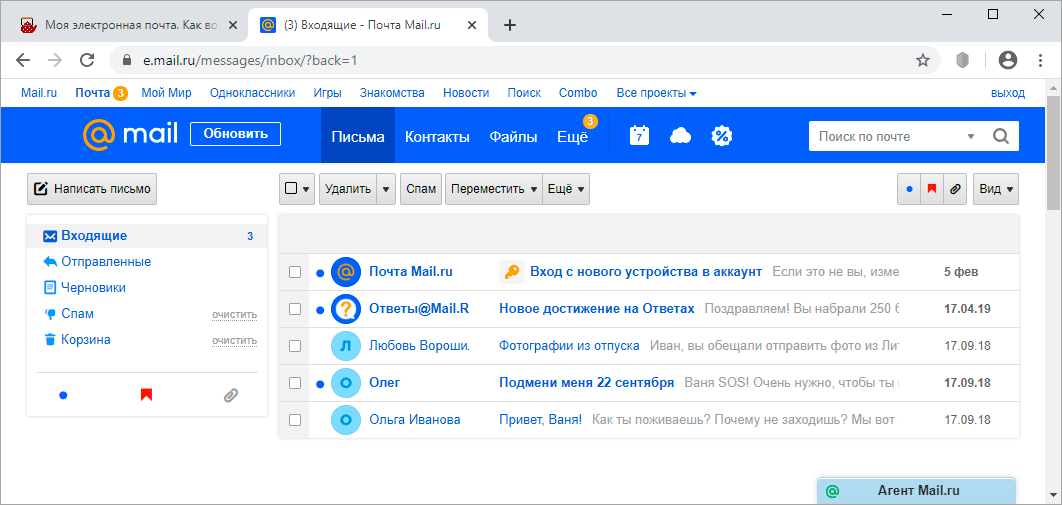Open the Переместить dropdown
The width and height of the screenshot is (1062, 505).
point(492,189)
